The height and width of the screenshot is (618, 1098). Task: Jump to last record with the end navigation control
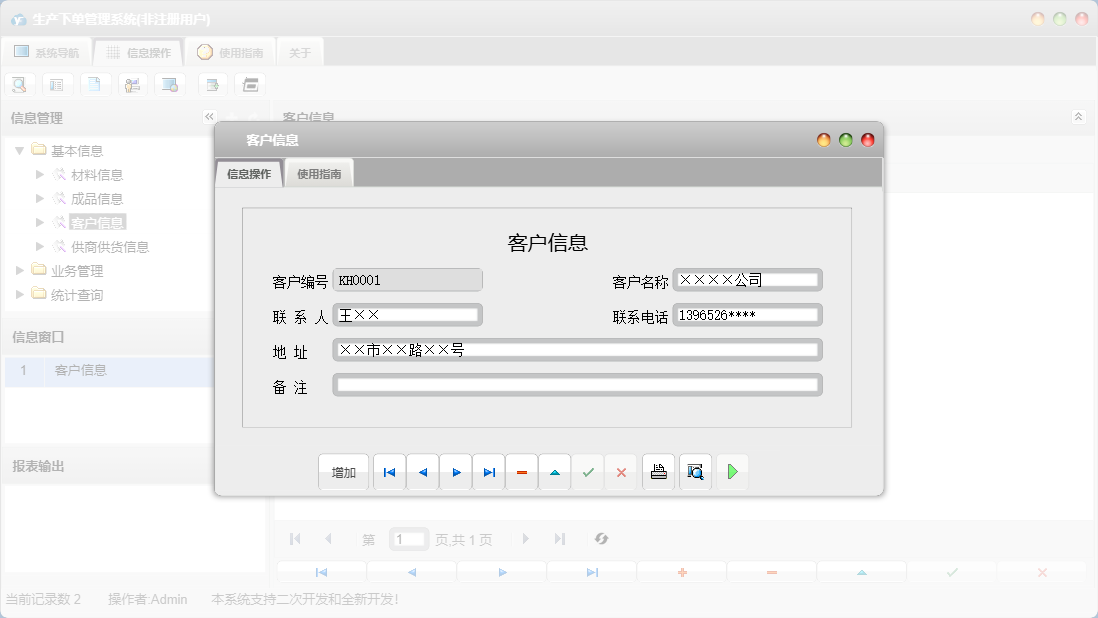tap(489, 471)
